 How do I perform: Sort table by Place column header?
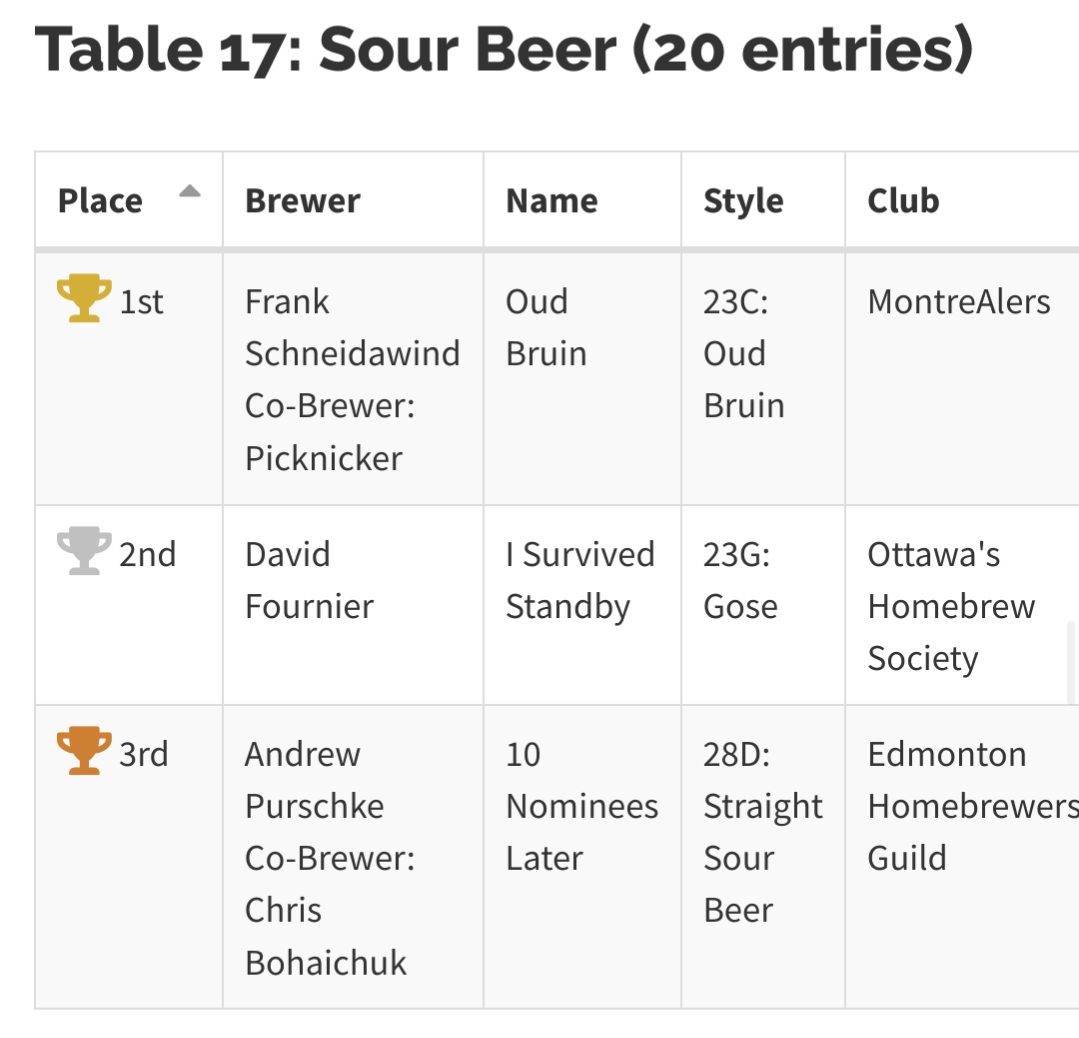[100, 201]
